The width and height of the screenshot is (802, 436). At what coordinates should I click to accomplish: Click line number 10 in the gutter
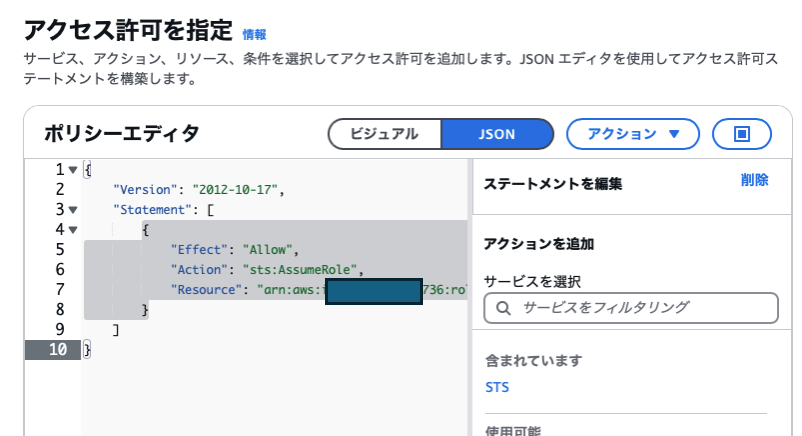[x=58, y=349]
